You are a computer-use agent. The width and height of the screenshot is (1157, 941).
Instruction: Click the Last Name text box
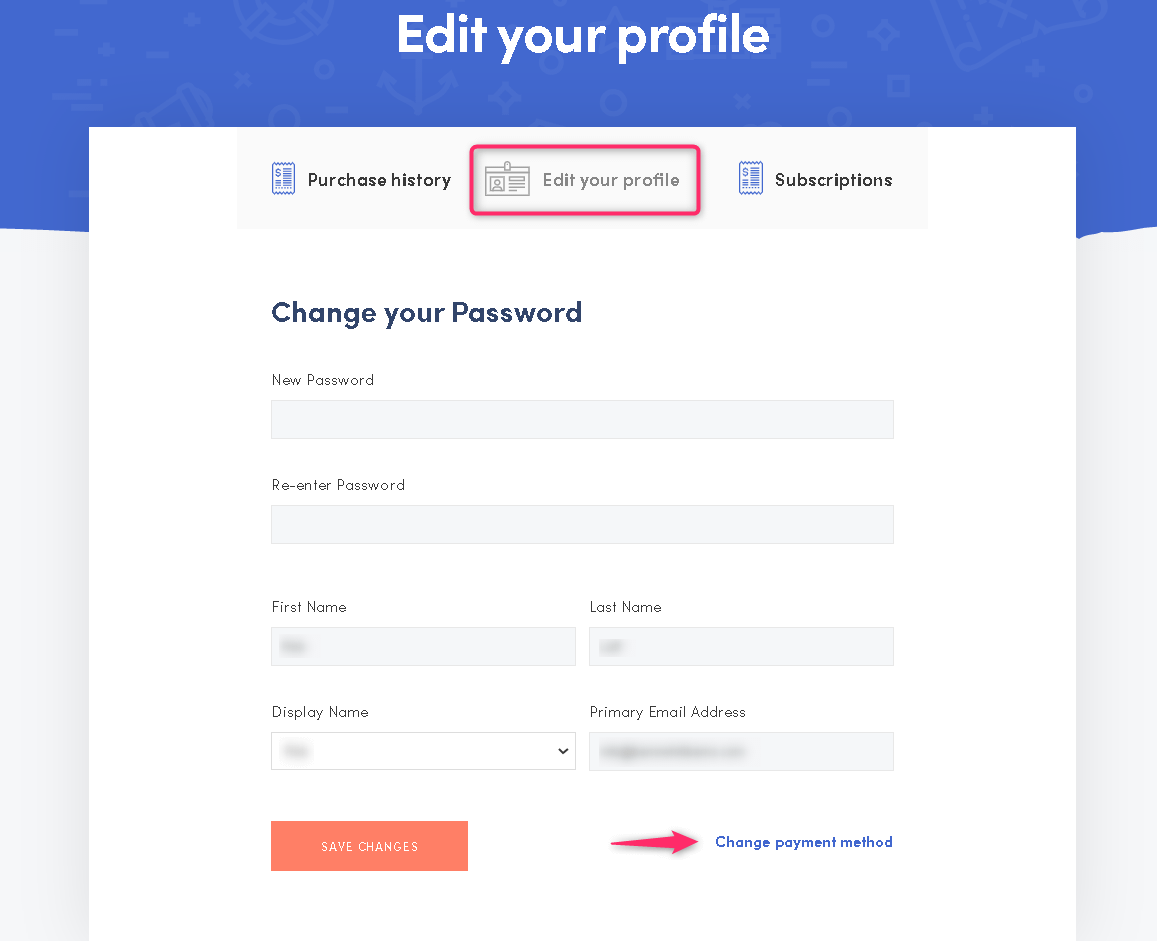pos(741,647)
